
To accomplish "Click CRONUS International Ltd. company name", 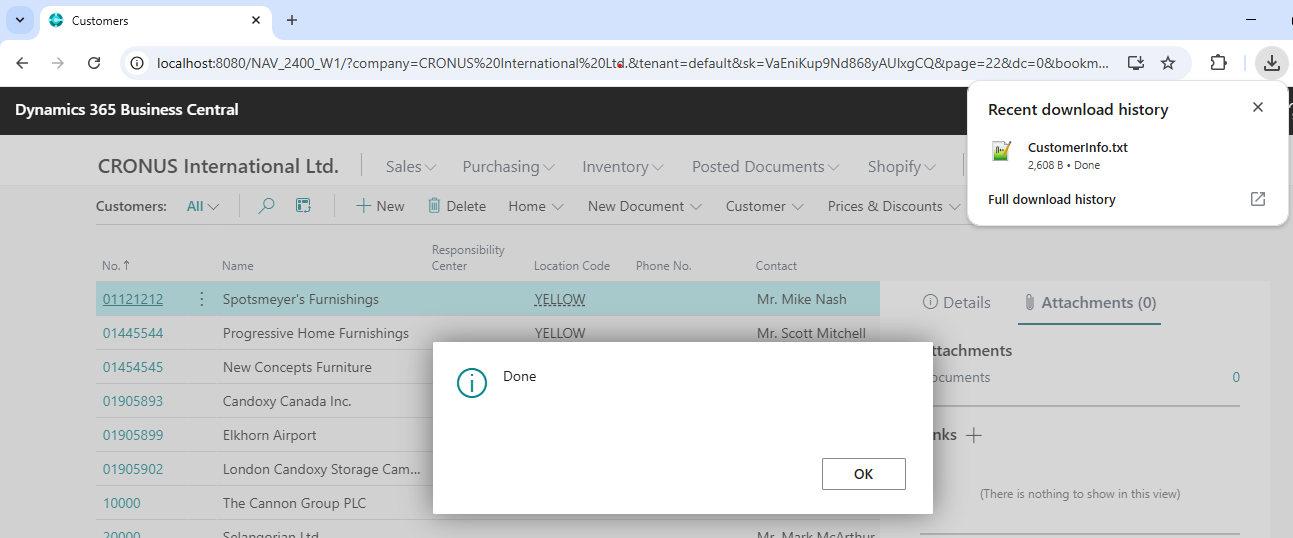I will point(218,166).
